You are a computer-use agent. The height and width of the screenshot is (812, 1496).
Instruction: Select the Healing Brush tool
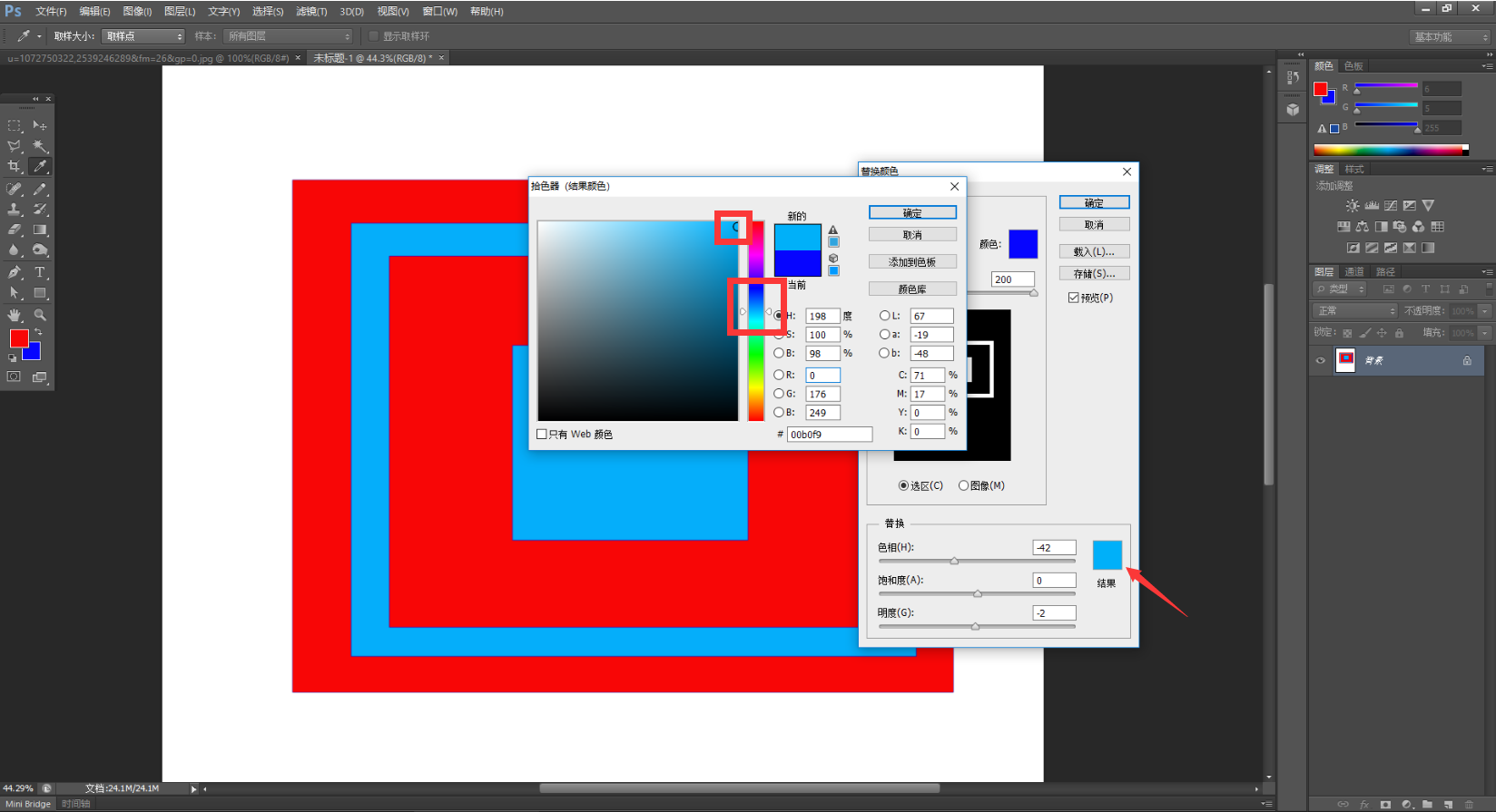pyautogui.click(x=15, y=189)
